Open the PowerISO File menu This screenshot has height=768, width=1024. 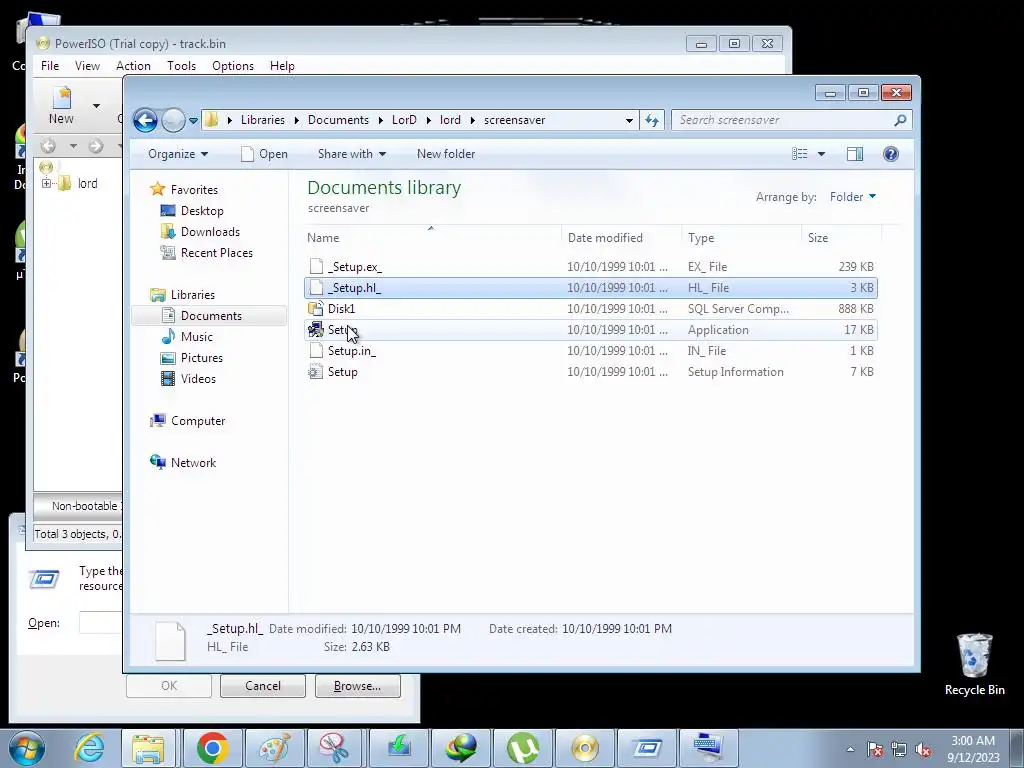(x=50, y=66)
